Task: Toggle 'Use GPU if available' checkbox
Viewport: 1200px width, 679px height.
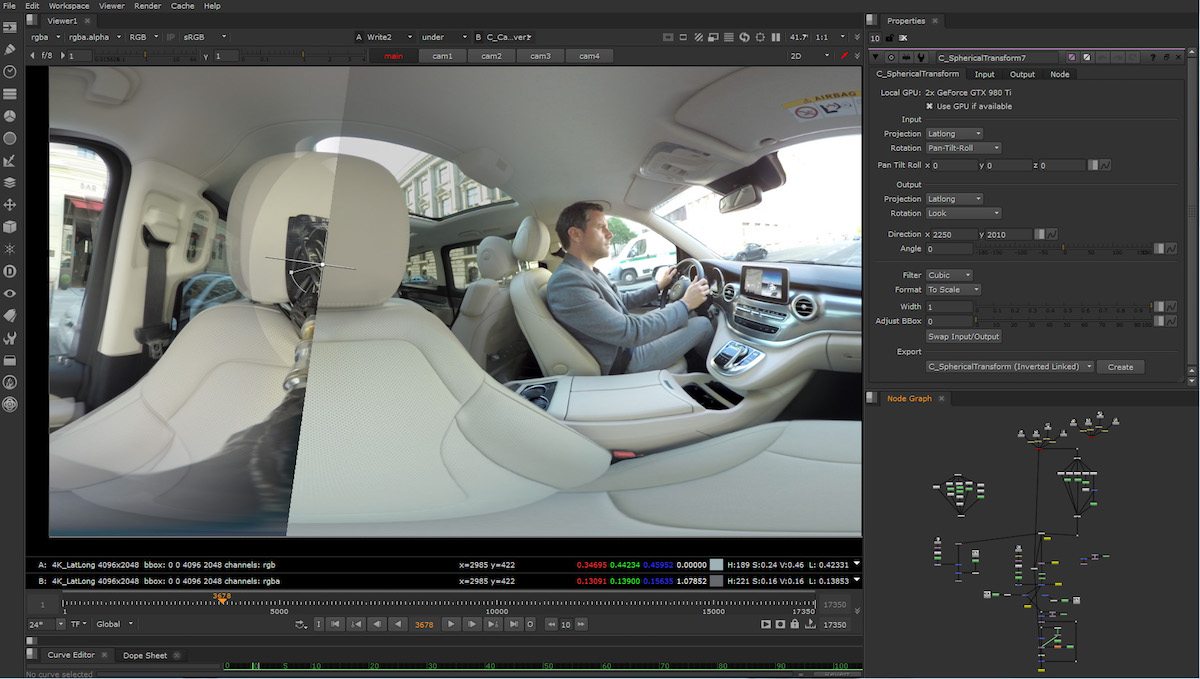Action: tap(930, 106)
